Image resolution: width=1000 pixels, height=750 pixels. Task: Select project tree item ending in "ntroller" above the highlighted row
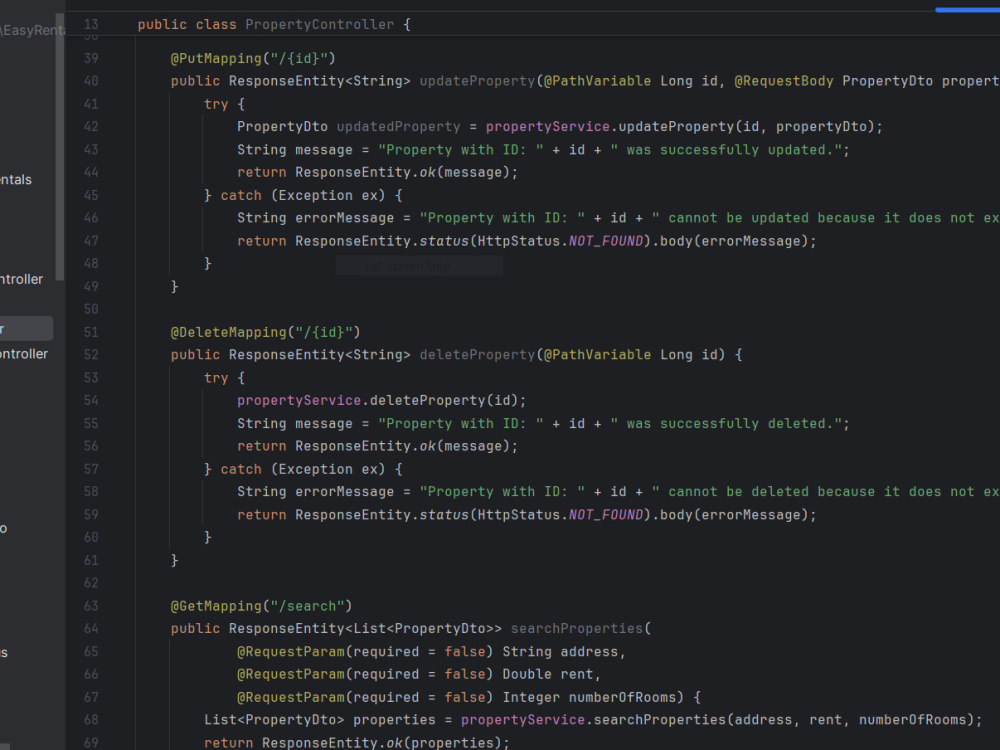[x=22, y=279]
